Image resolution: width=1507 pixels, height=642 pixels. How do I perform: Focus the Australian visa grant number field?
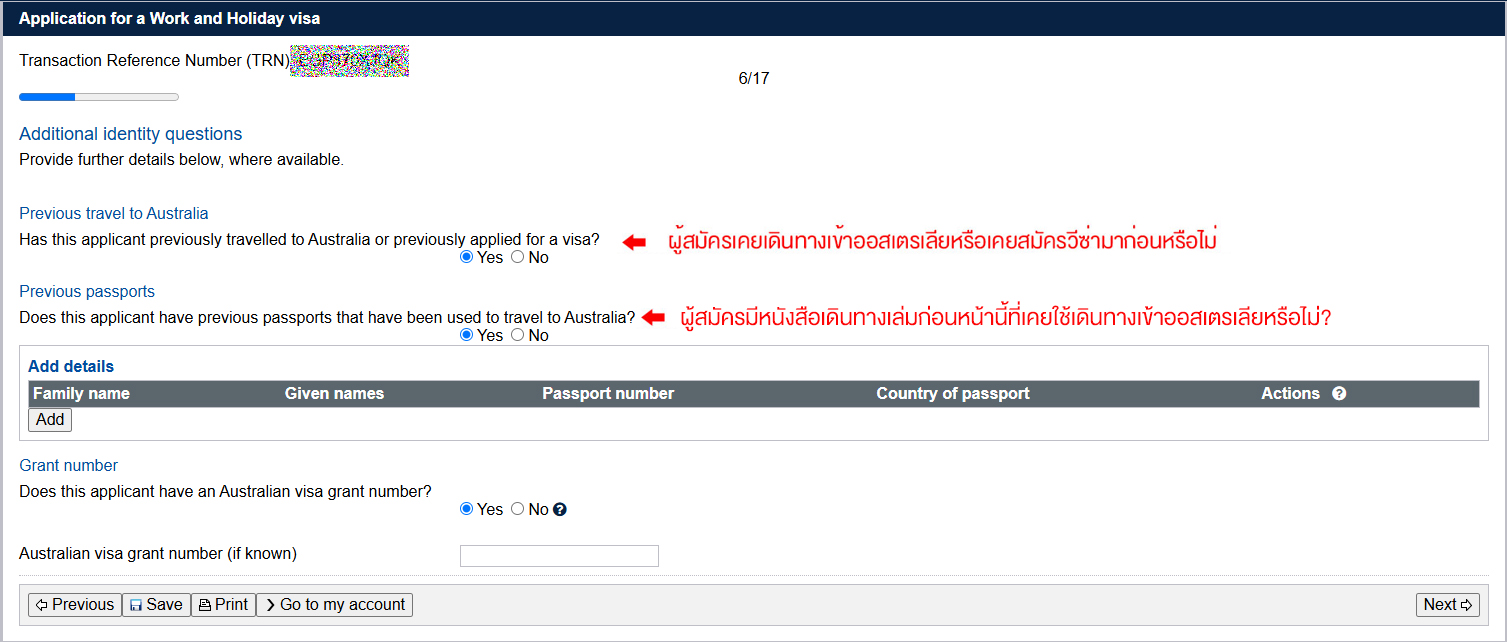[559, 556]
